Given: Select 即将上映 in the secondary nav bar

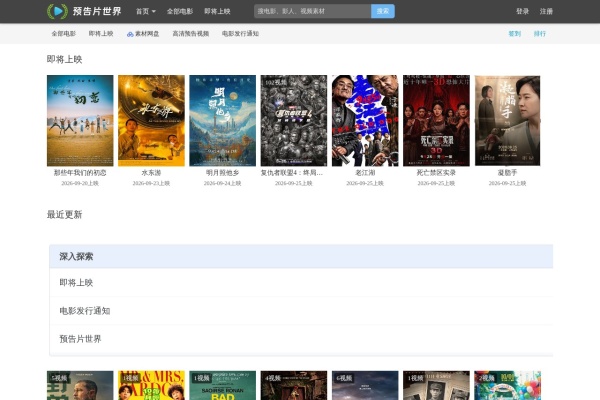Looking at the screenshot, I should point(101,34).
